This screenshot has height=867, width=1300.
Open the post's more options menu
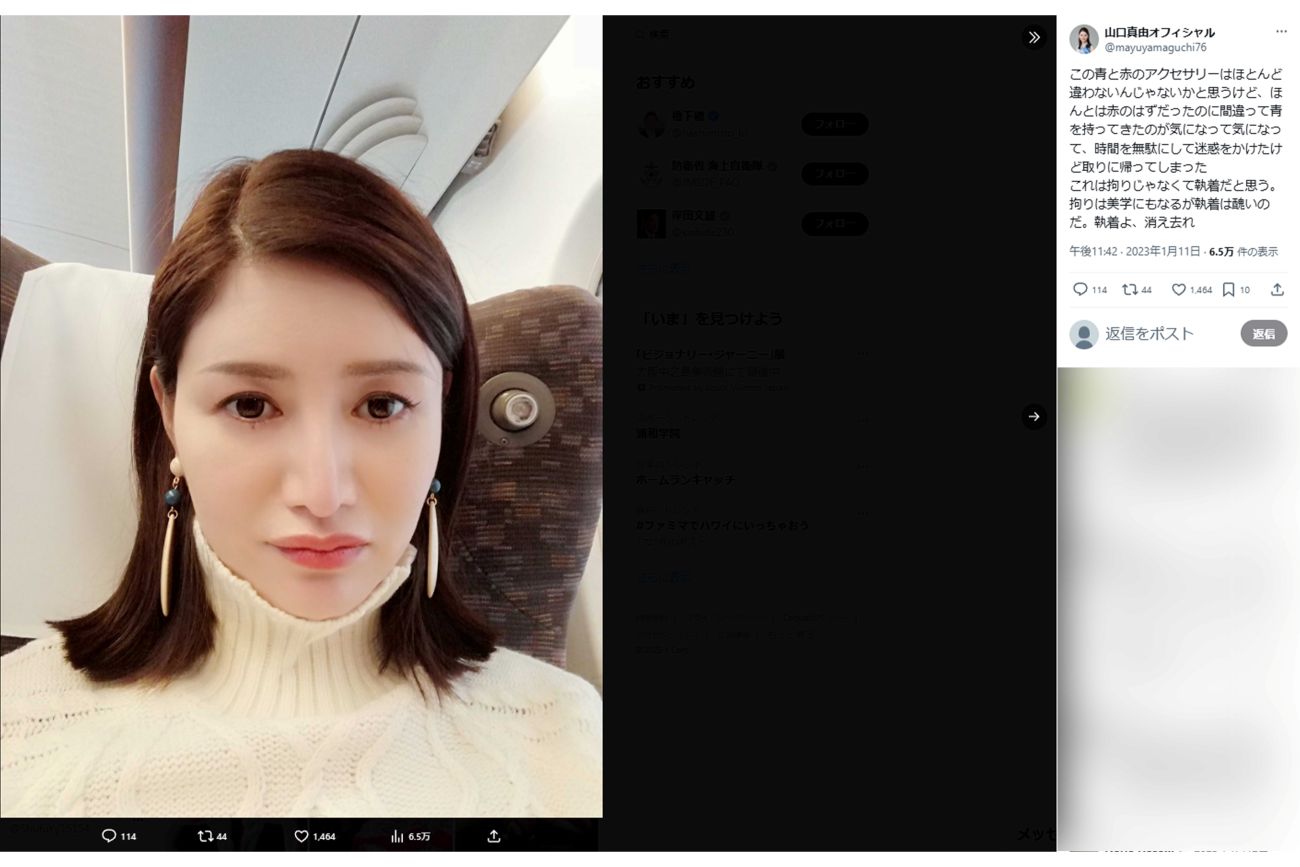pos(1280,32)
